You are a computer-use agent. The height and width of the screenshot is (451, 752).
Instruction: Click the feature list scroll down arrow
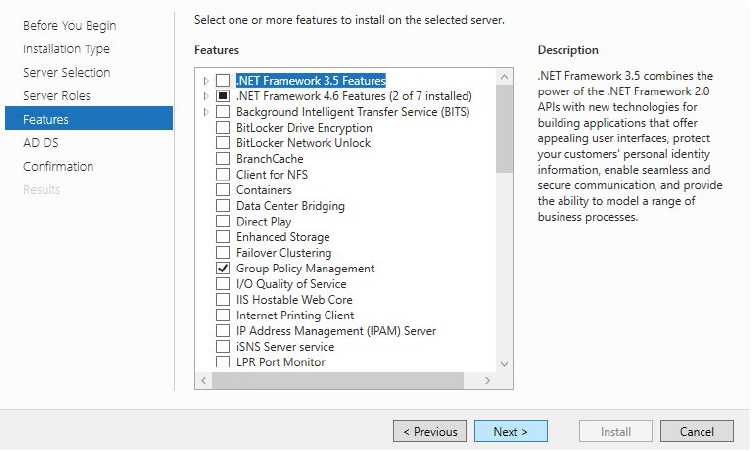(x=504, y=364)
